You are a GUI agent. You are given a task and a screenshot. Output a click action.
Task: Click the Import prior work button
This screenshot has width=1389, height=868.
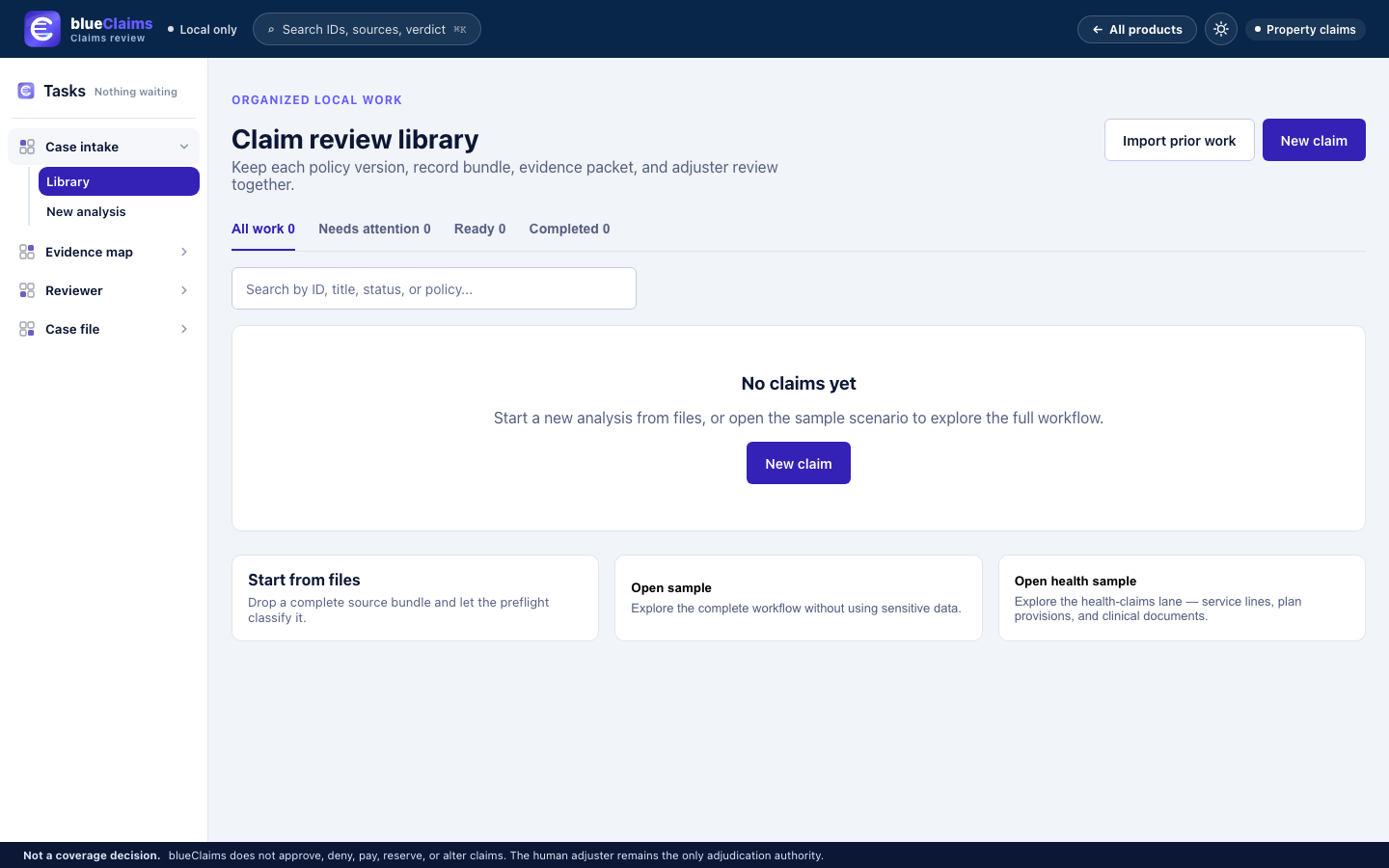(1179, 140)
